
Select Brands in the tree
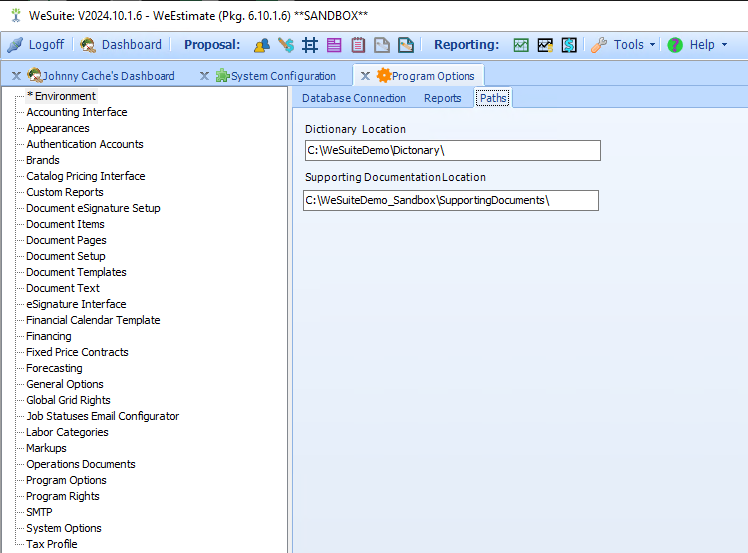point(43,160)
